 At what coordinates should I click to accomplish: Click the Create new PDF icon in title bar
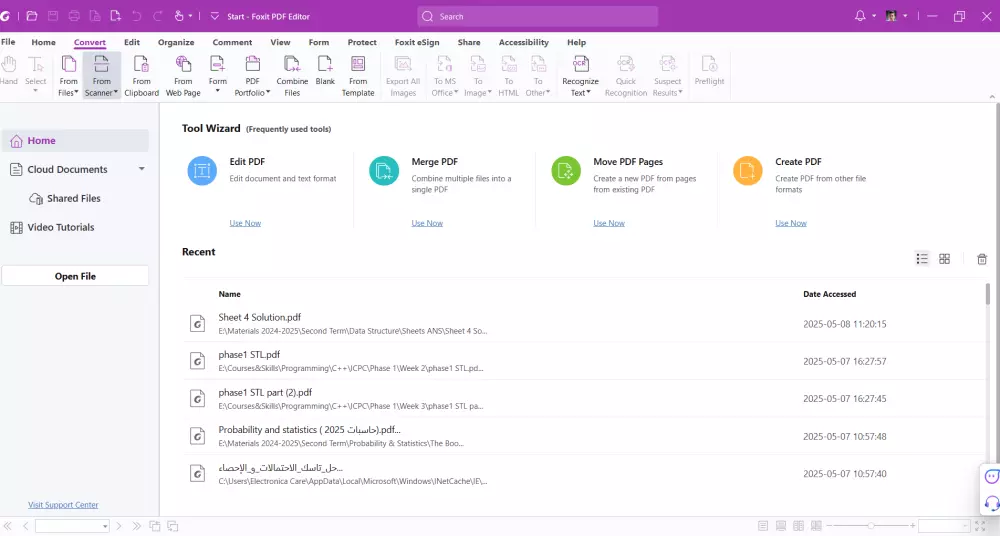click(x=115, y=16)
